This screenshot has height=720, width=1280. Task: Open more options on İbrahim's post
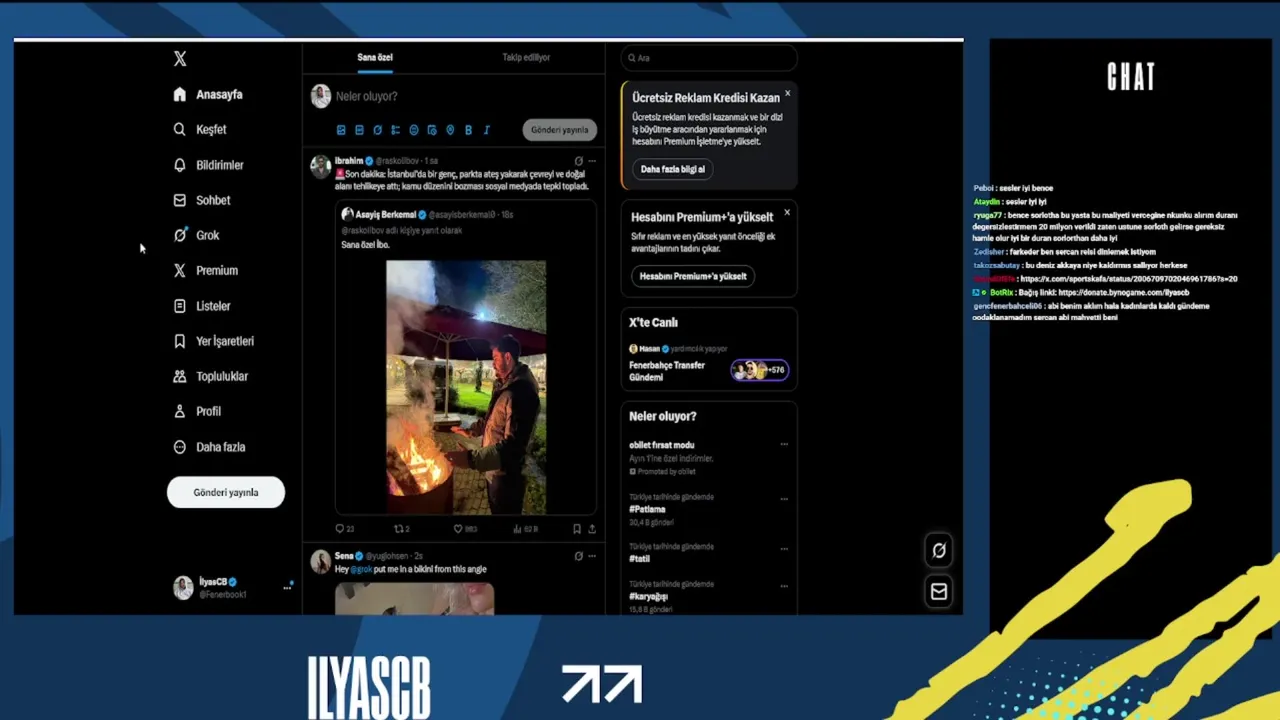pos(592,160)
